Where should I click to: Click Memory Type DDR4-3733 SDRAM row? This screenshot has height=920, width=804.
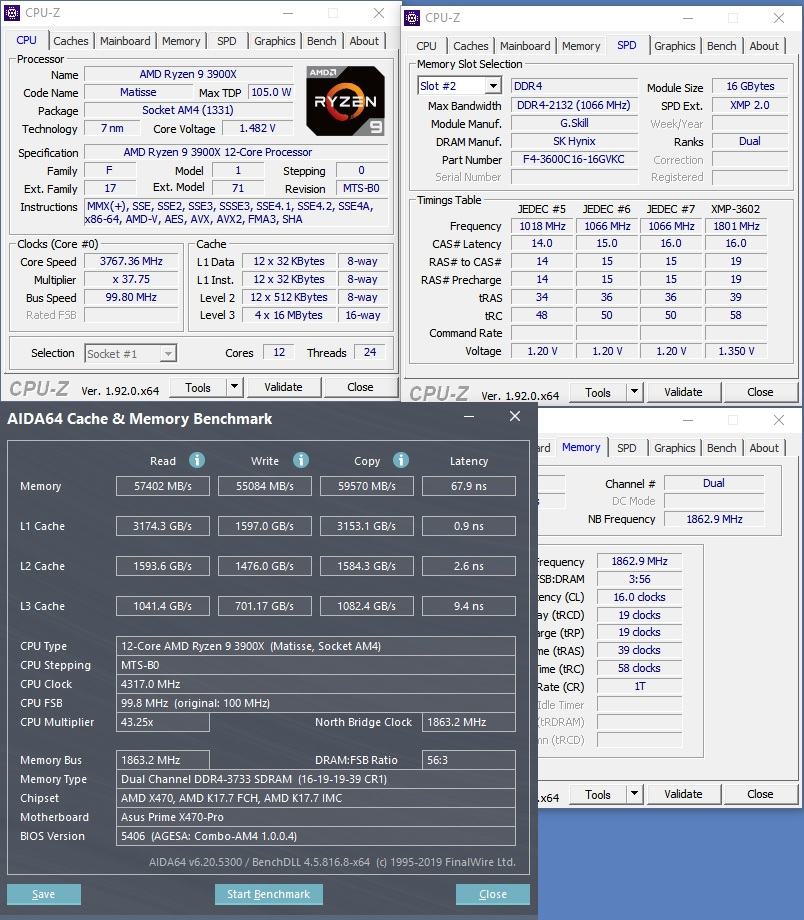pyautogui.click(x=316, y=779)
